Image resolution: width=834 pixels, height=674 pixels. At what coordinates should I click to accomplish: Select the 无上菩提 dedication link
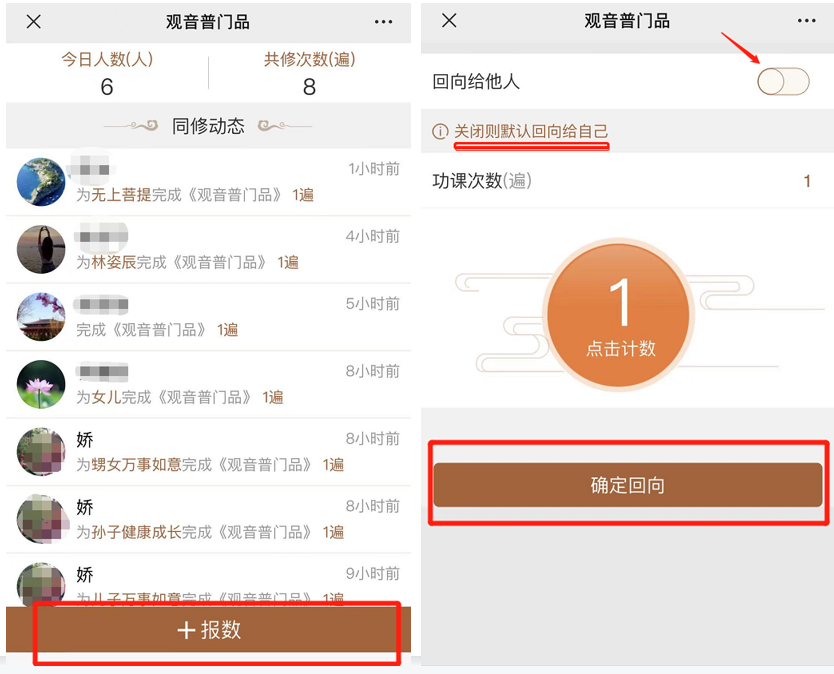click(121, 195)
